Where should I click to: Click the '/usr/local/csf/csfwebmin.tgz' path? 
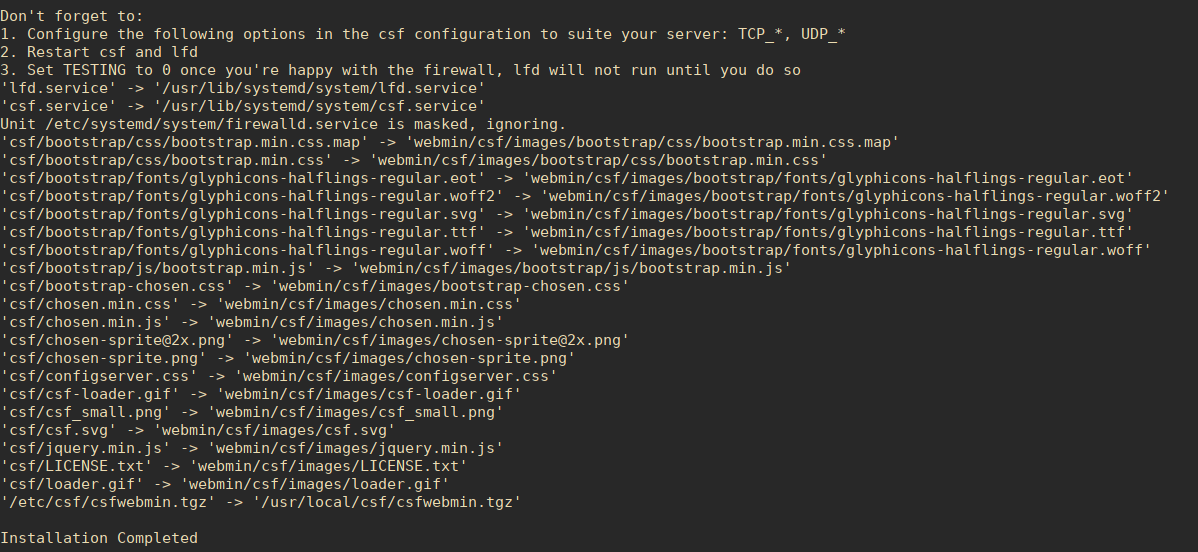pyautogui.click(x=387, y=502)
